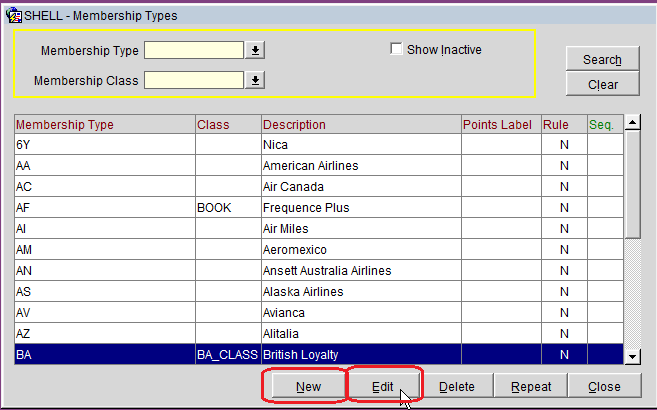Select the Frequence Plus row
This screenshot has width=657, height=410.
[306, 208]
